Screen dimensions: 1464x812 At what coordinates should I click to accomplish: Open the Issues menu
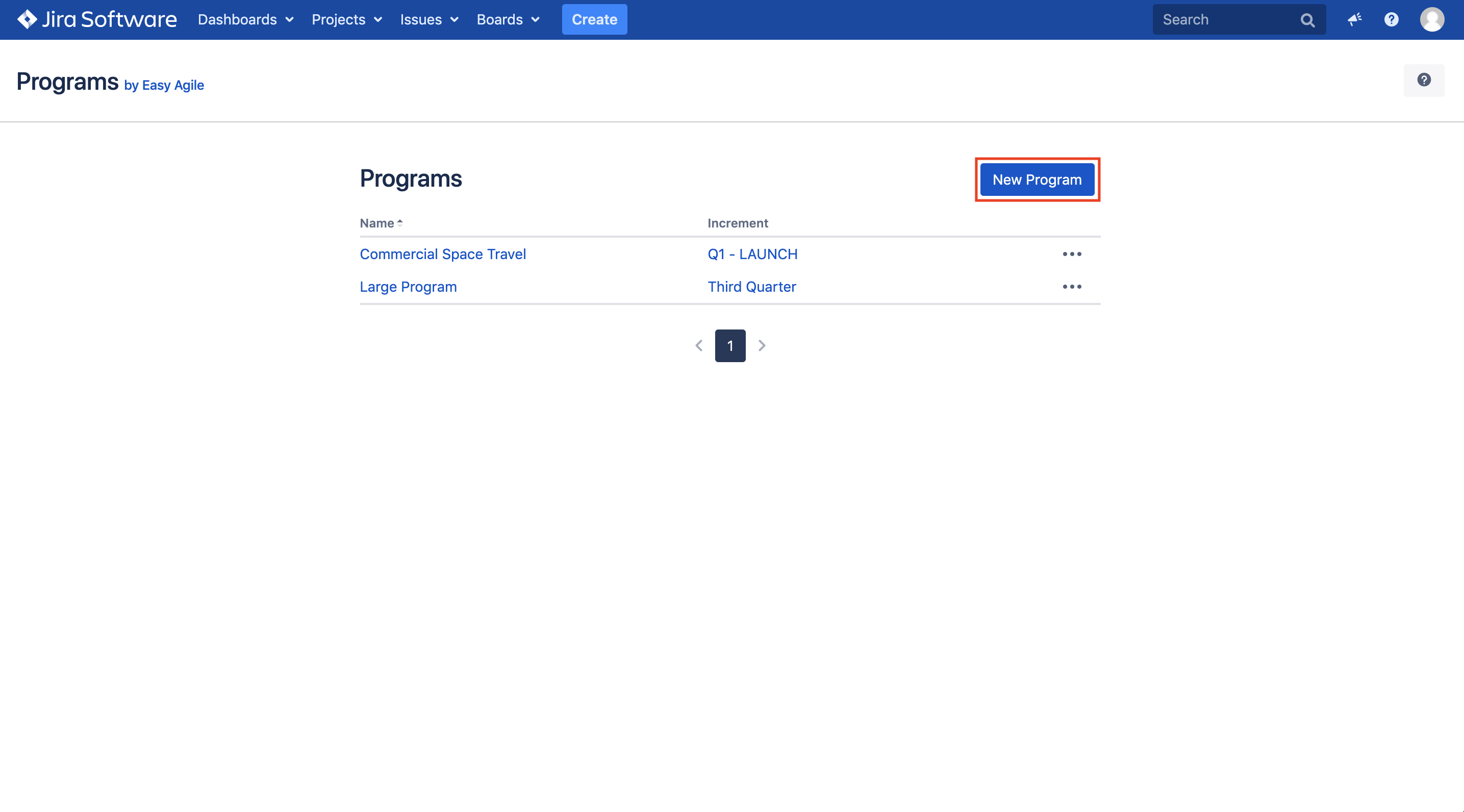coord(429,19)
